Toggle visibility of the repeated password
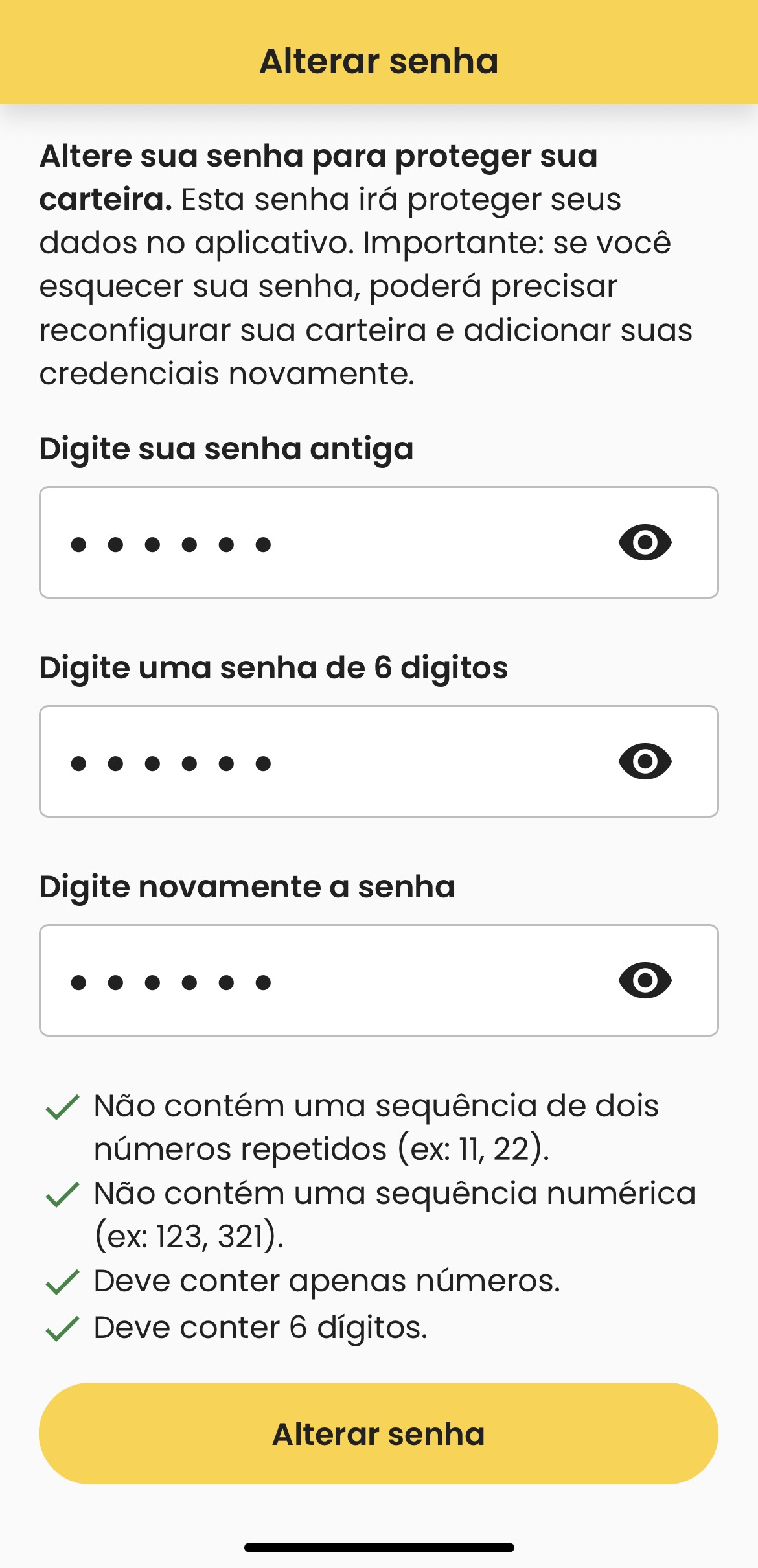 645,980
